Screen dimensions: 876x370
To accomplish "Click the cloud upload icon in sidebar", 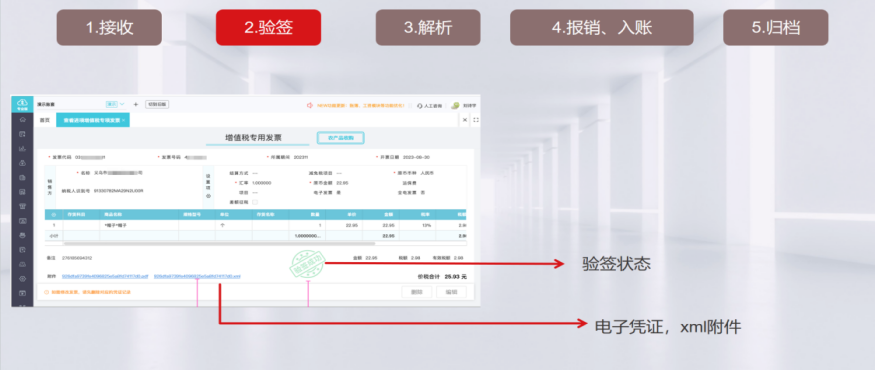I will coord(22,163).
